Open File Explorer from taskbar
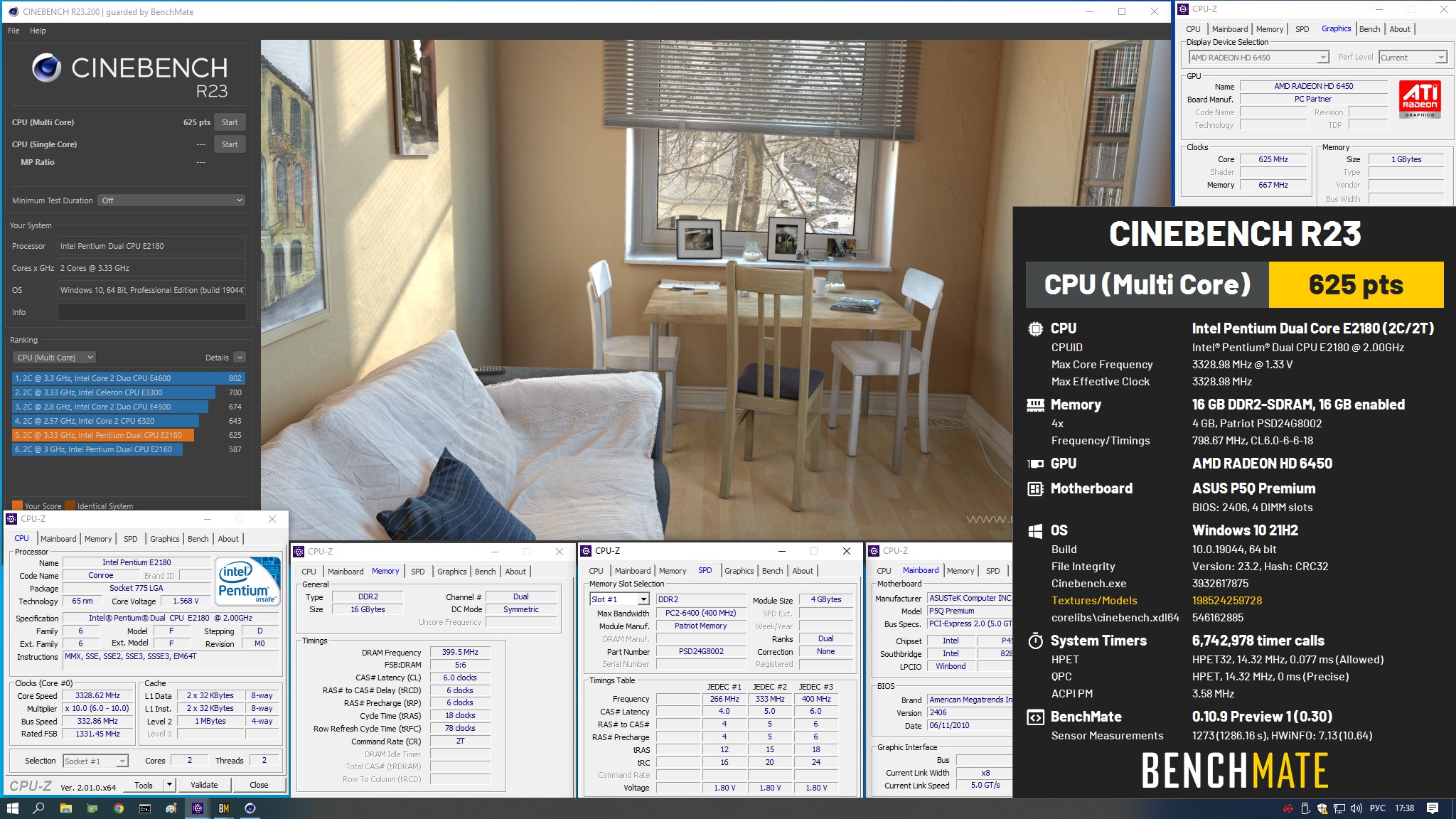The height and width of the screenshot is (819, 1456). [65, 808]
